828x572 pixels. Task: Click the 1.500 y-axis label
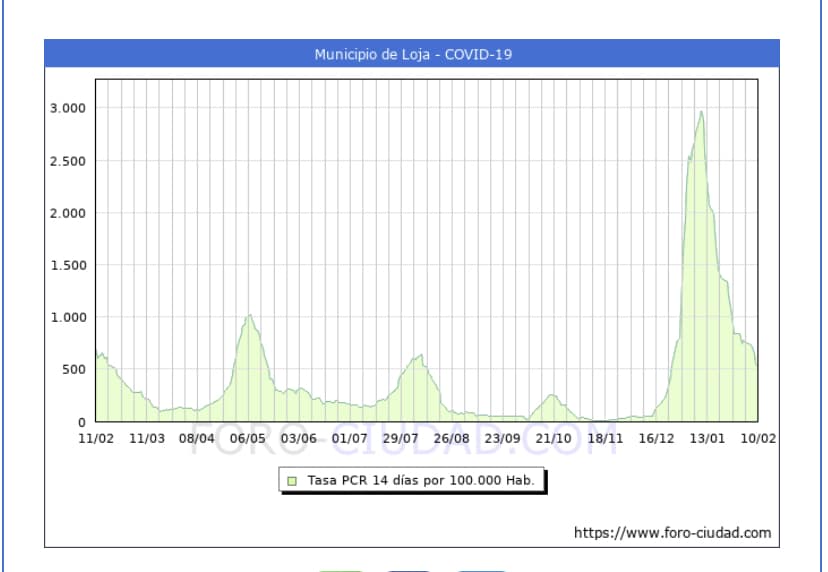(x=68, y=265)
